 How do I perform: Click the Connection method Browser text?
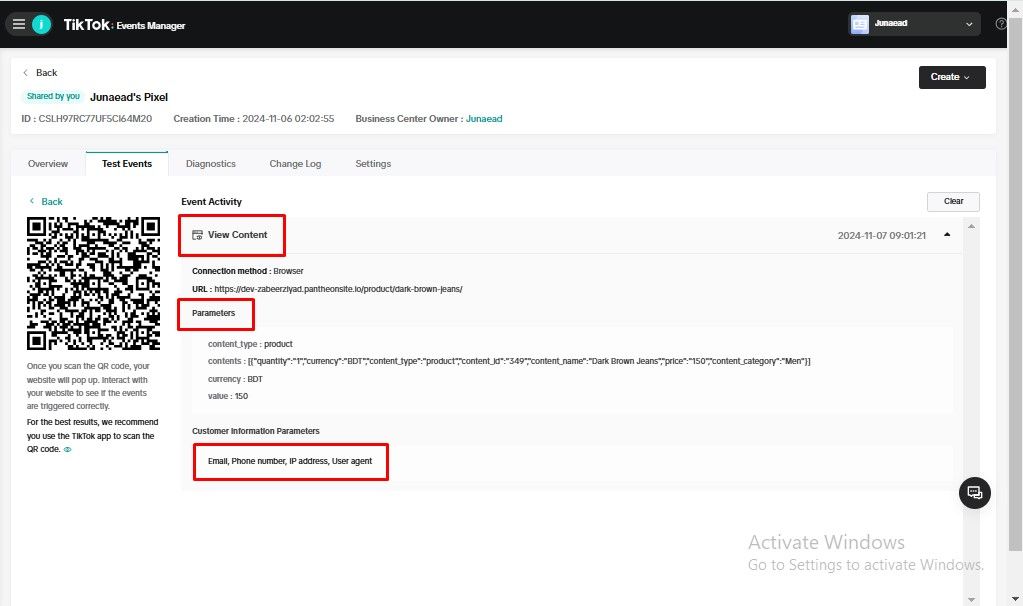pos(247,271)
